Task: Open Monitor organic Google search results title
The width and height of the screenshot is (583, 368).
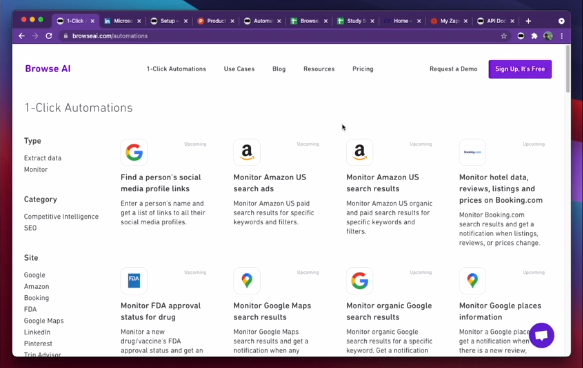Action: coord(389,311)
